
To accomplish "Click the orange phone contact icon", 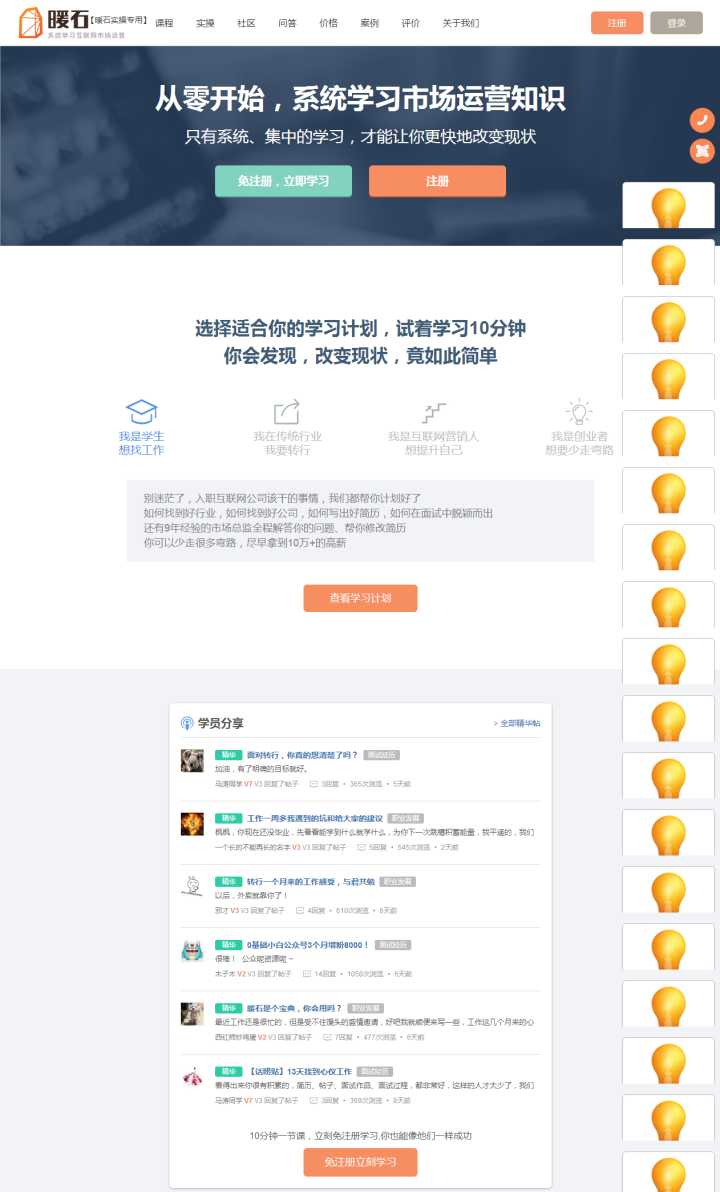I will 702,121.
